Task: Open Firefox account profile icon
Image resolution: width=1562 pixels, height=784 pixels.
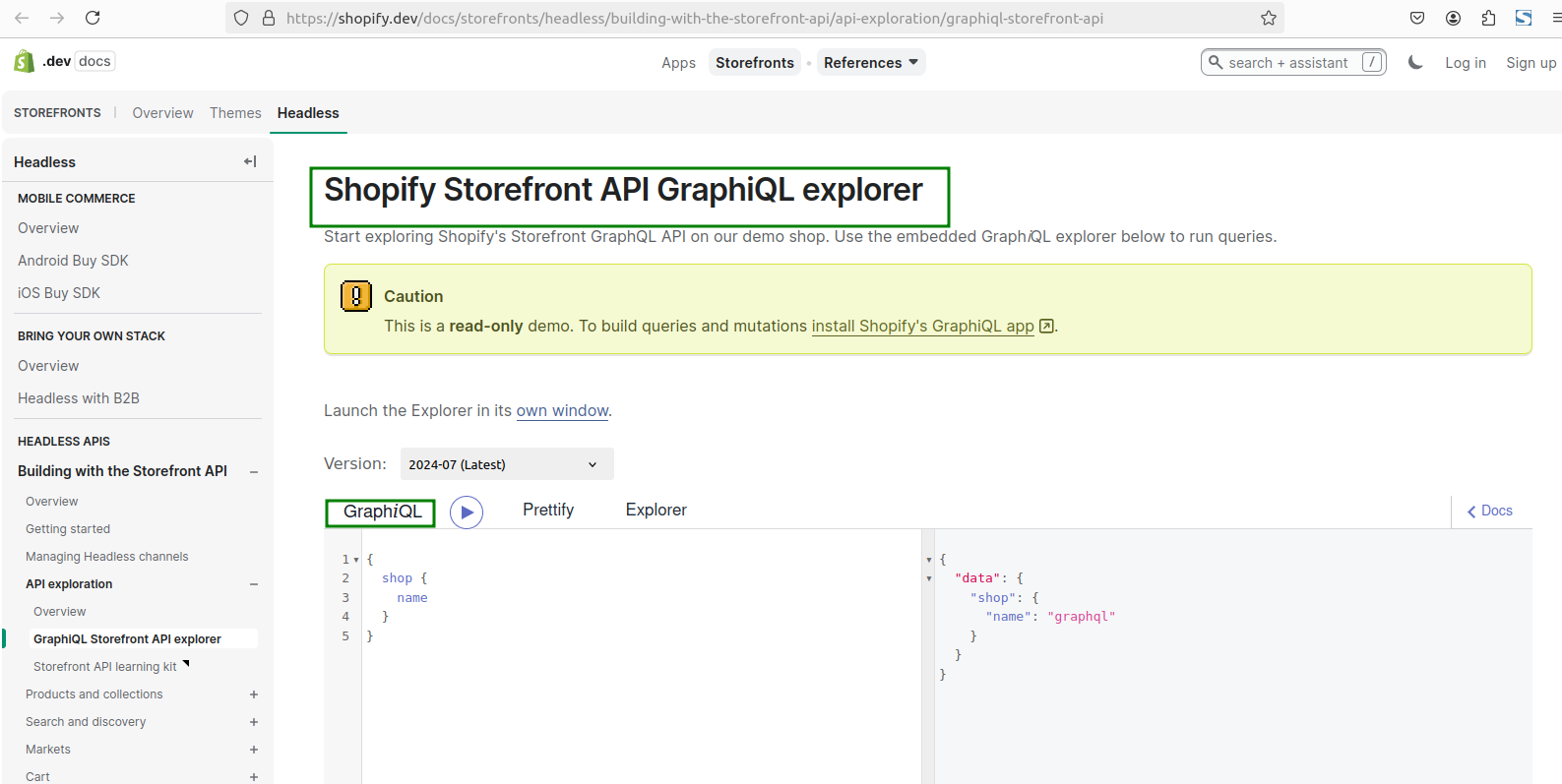Action: coord(1453,18)
